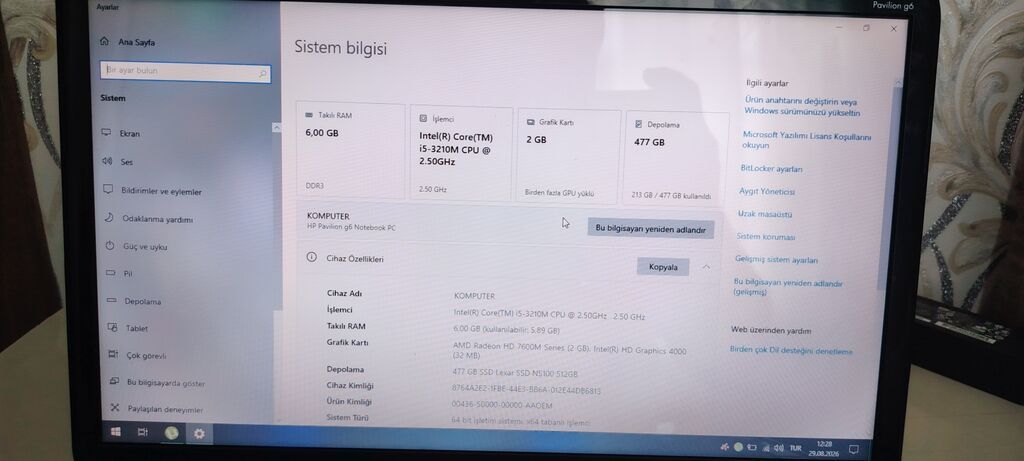This screenshot has height=461, width=1024.
Task: Open Çok görevli multitasking settings
Action: tap(146, 356)
